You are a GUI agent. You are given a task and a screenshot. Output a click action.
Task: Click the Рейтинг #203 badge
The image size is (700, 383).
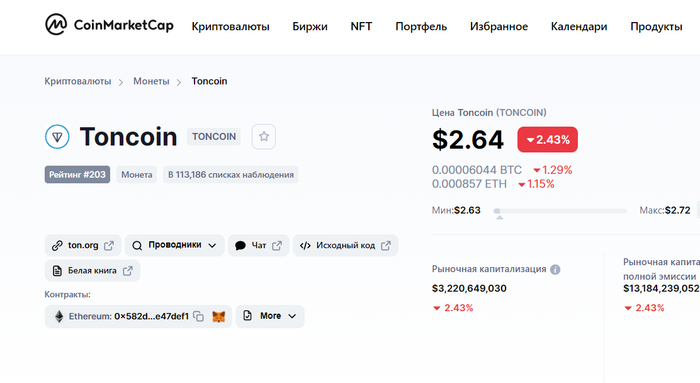(x=77, y=175)
